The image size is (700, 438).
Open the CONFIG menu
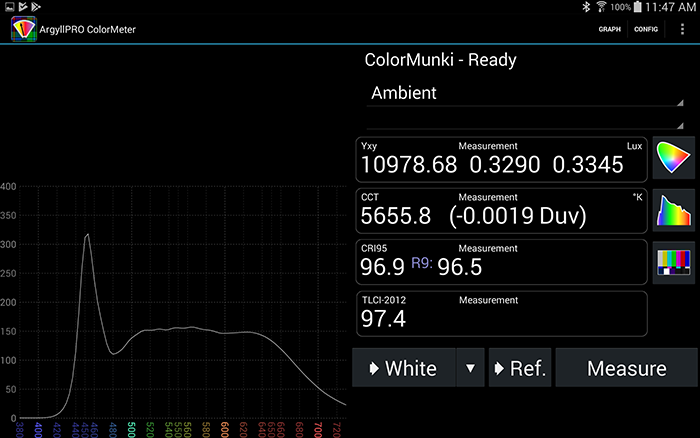click(645, 29)
